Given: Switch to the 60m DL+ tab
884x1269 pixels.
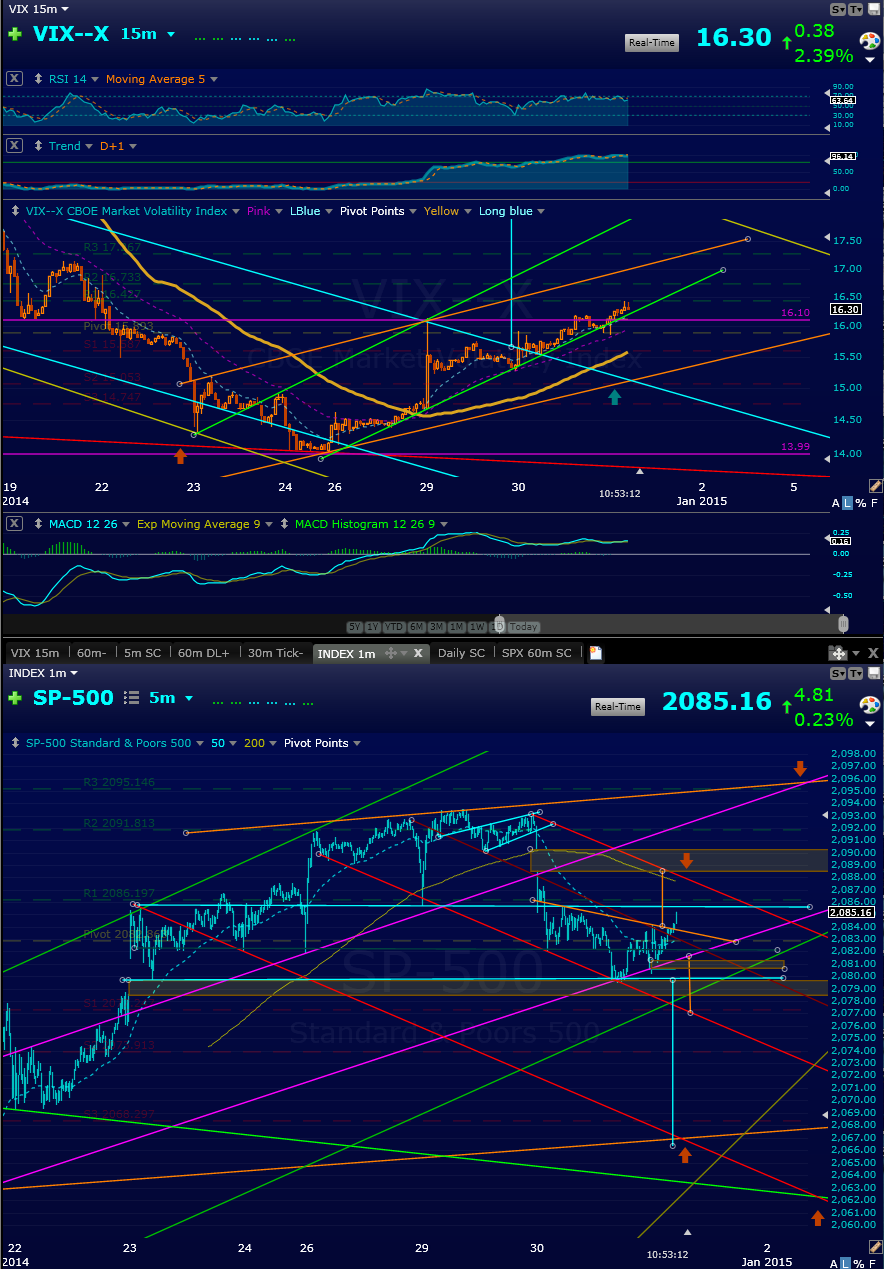Looking at the screenshot, I should [205, 653].
